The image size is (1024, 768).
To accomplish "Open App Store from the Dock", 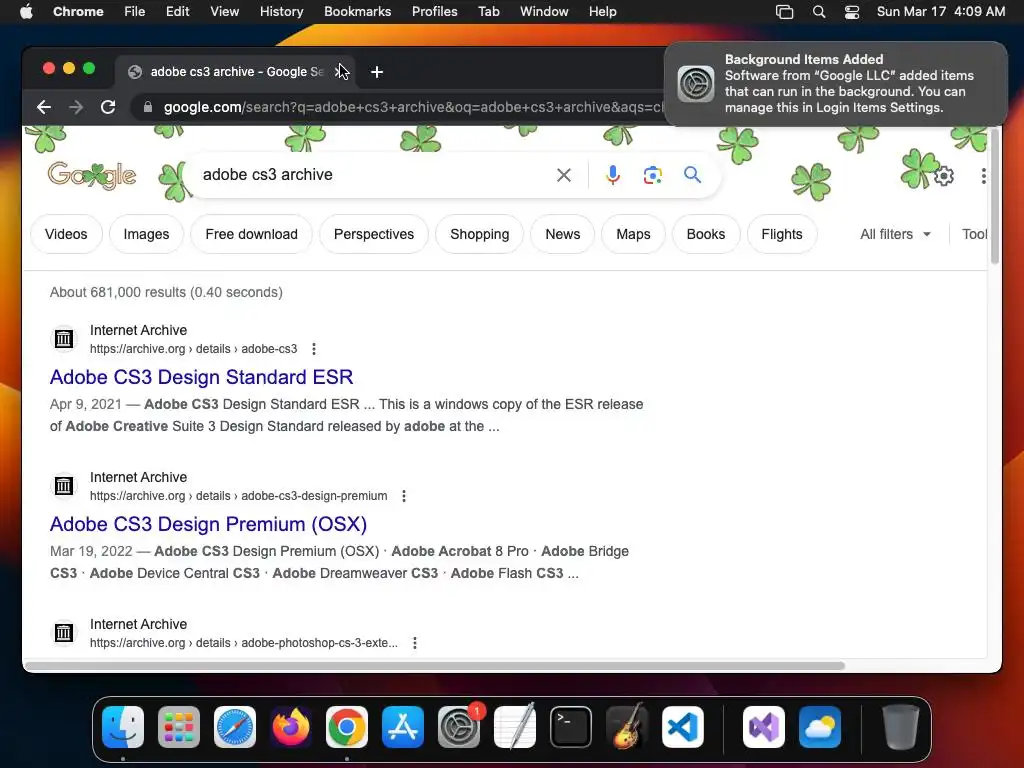I will pos(403,727).
